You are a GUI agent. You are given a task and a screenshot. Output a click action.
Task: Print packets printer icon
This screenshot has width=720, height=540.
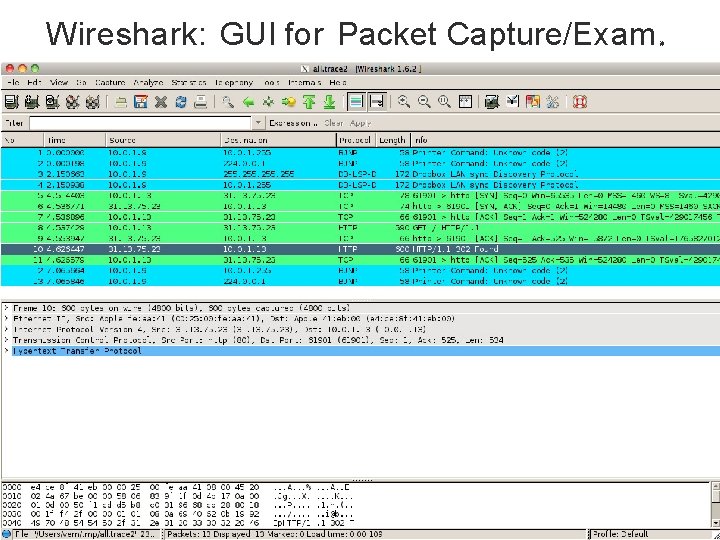201,101
